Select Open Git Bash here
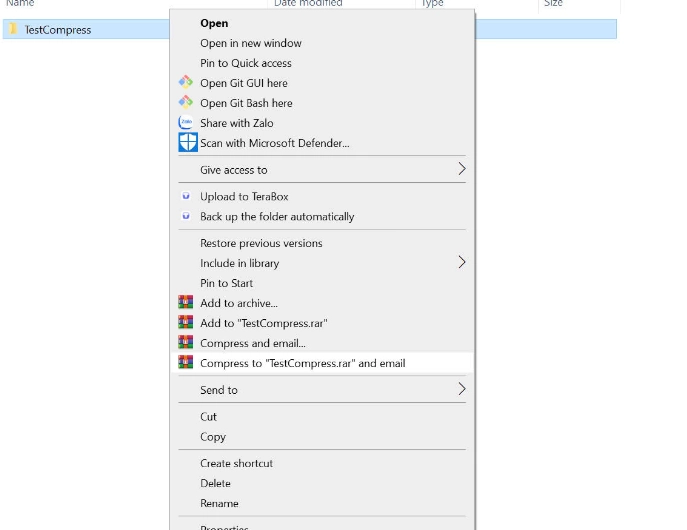687x530 pixels. coord(322,103)
